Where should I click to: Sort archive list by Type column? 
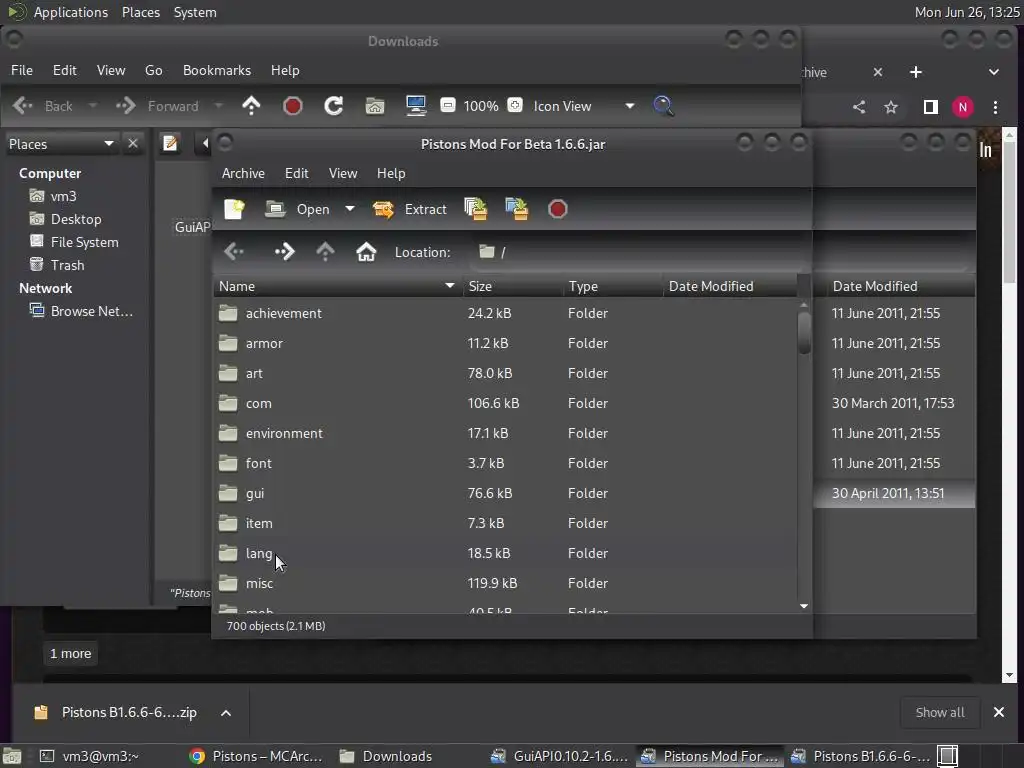point(613,286)
